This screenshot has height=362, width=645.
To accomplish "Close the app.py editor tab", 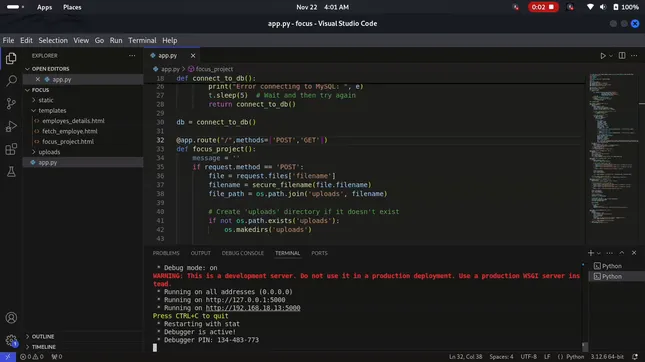I will 193,56.
